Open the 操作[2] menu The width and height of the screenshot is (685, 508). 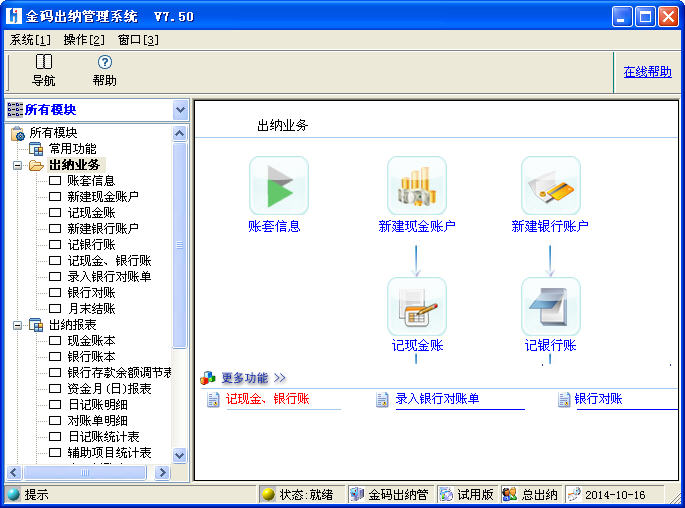pos(84,40)
